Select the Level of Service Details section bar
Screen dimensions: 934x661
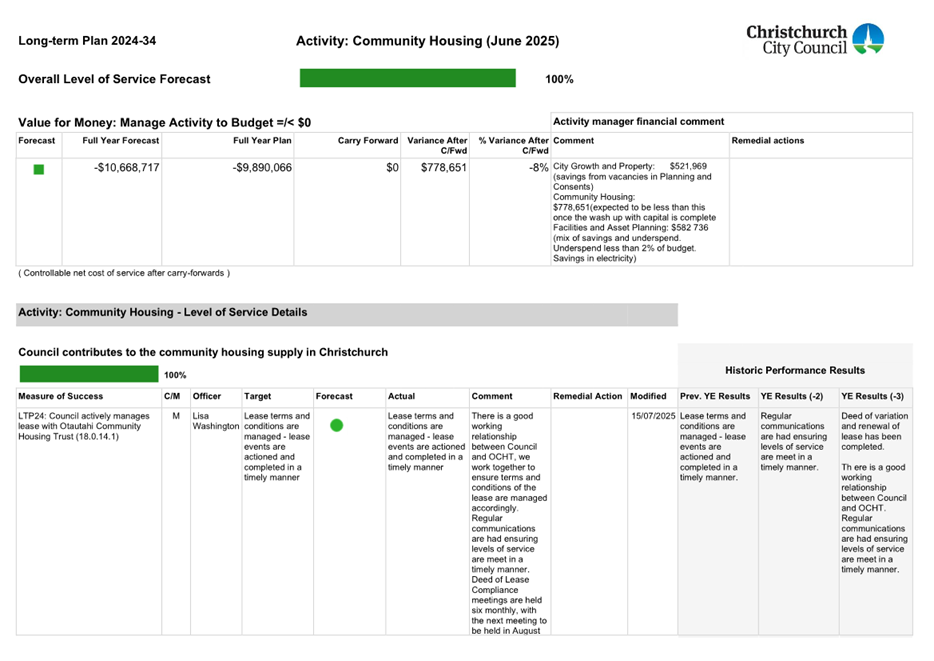(346, 313)
